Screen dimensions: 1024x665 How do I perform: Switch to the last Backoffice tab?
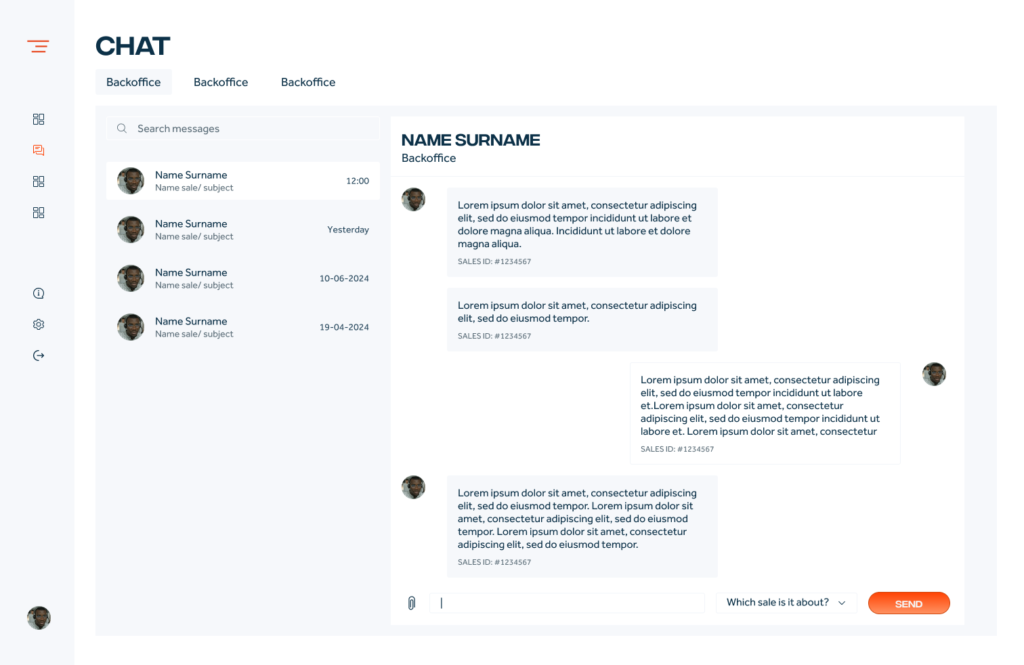coord(308,82)
